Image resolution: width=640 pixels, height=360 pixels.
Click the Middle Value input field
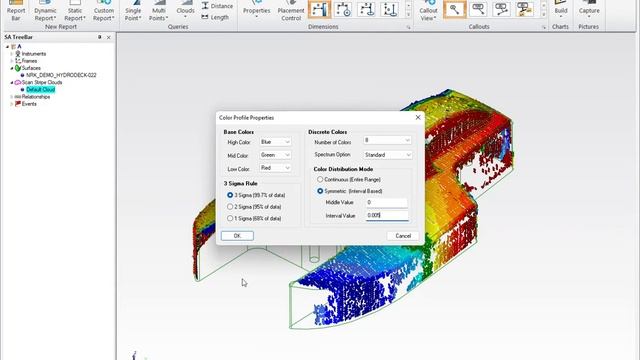pyautogui.click(x=387, y=202)
